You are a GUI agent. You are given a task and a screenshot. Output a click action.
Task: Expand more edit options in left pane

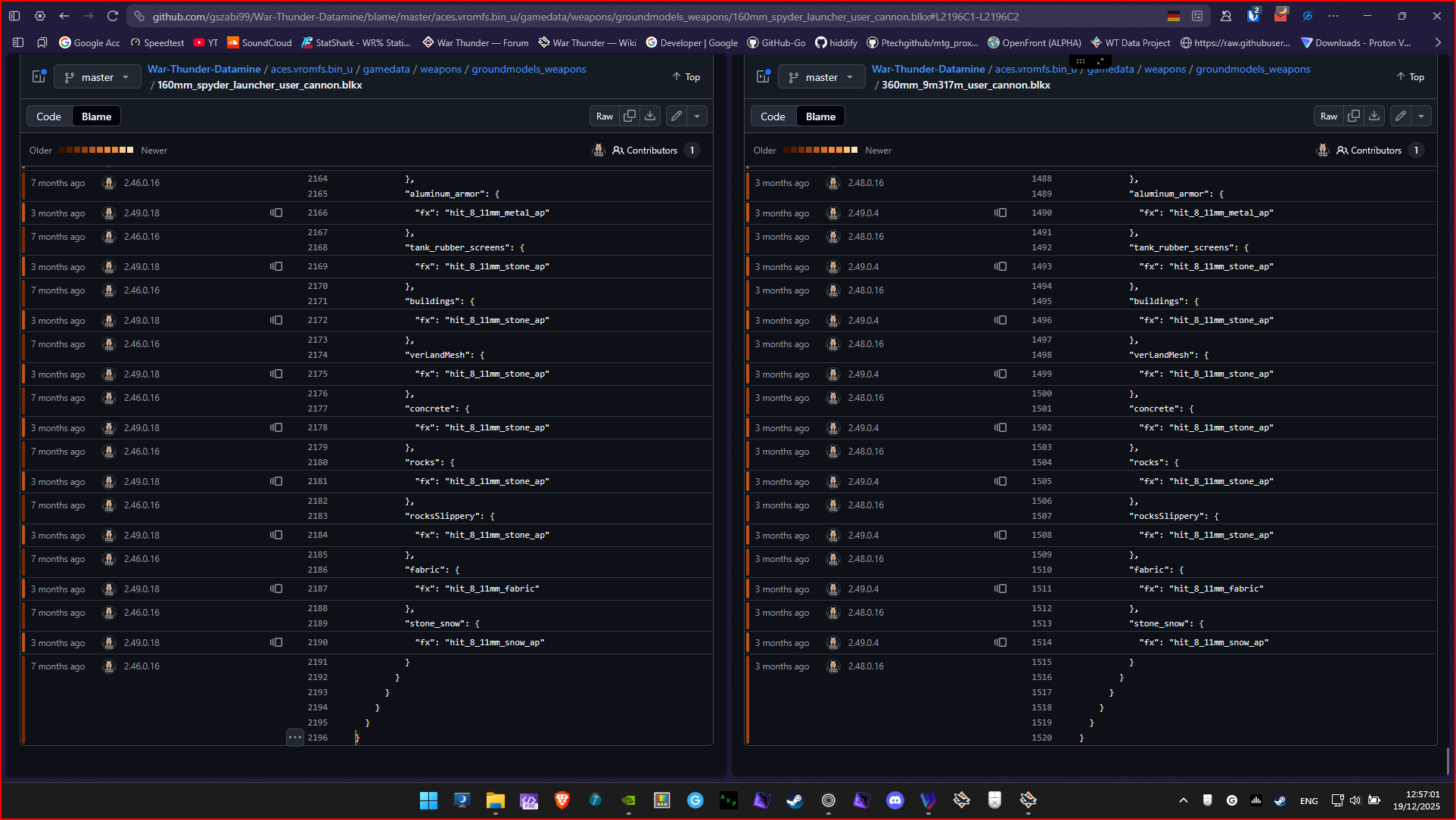697,116
